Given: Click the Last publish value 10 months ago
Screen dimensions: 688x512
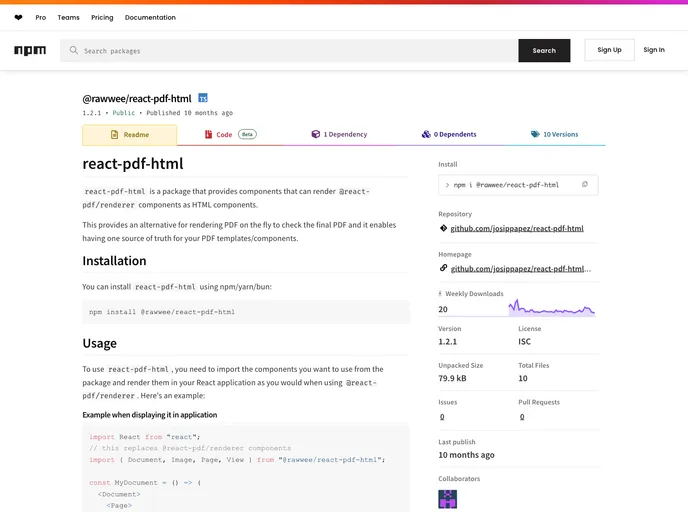Looking at the screenshot, I should (x=466, y=455).
